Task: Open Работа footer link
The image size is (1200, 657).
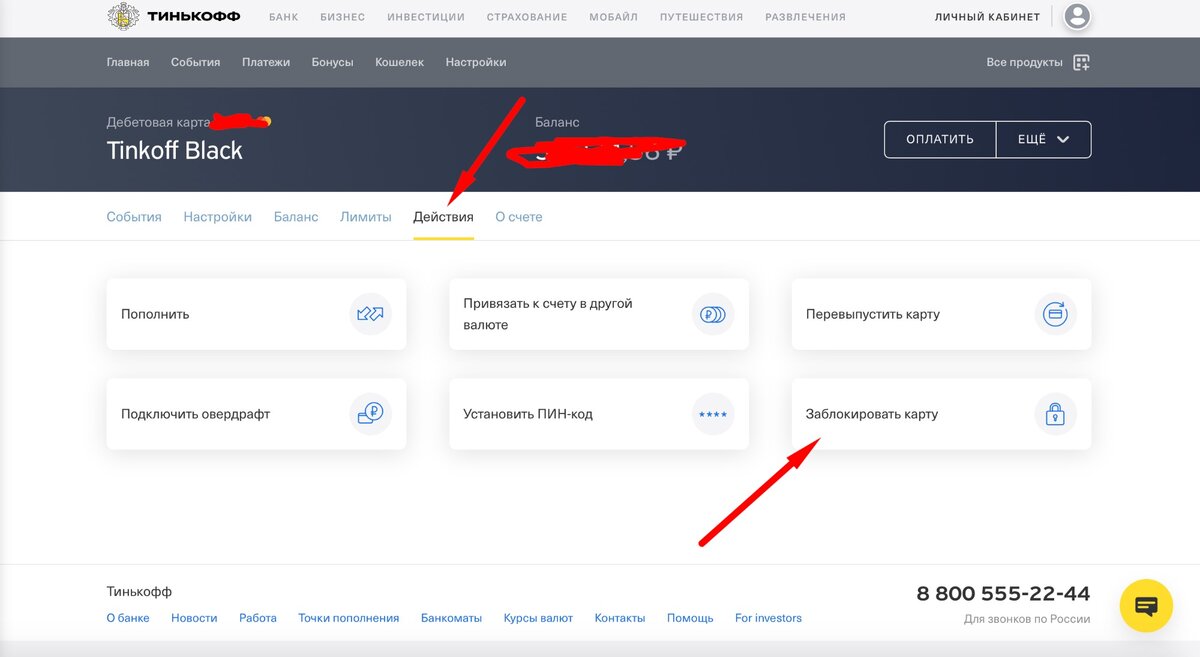Action: tap(258, 618)
